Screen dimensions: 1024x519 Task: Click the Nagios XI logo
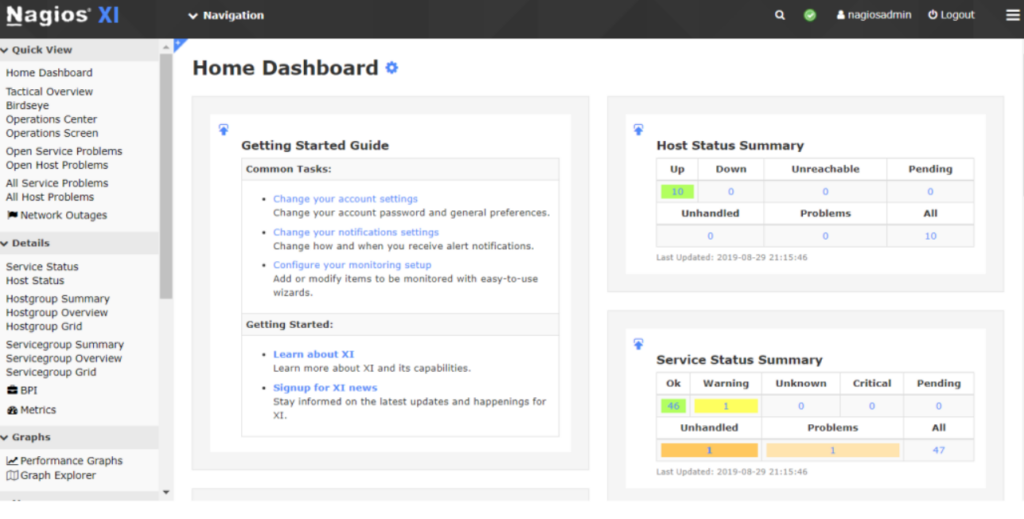[63, 15]
